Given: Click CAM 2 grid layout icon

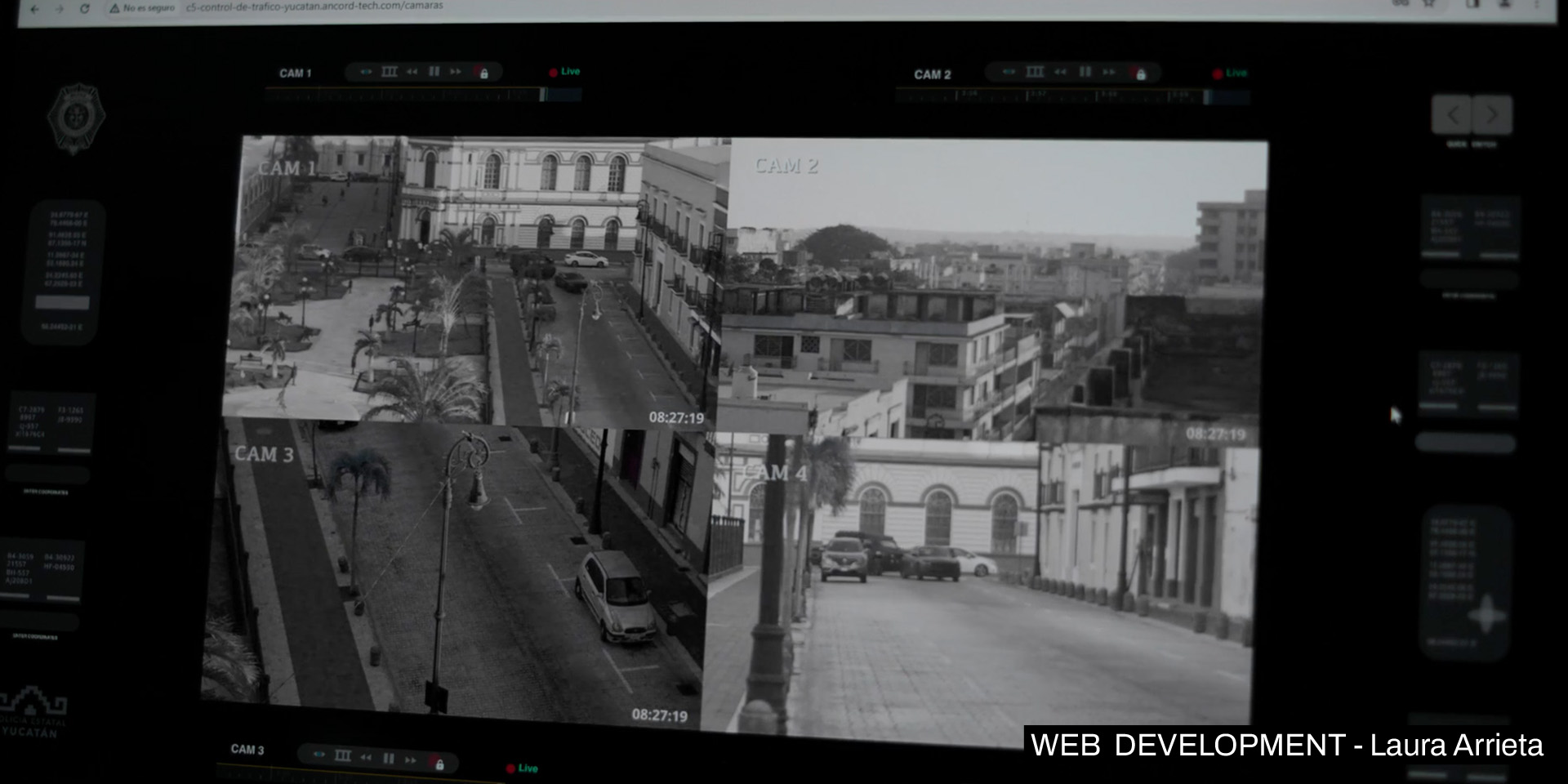Looking at the screenshot, I should coord(1035,72).
